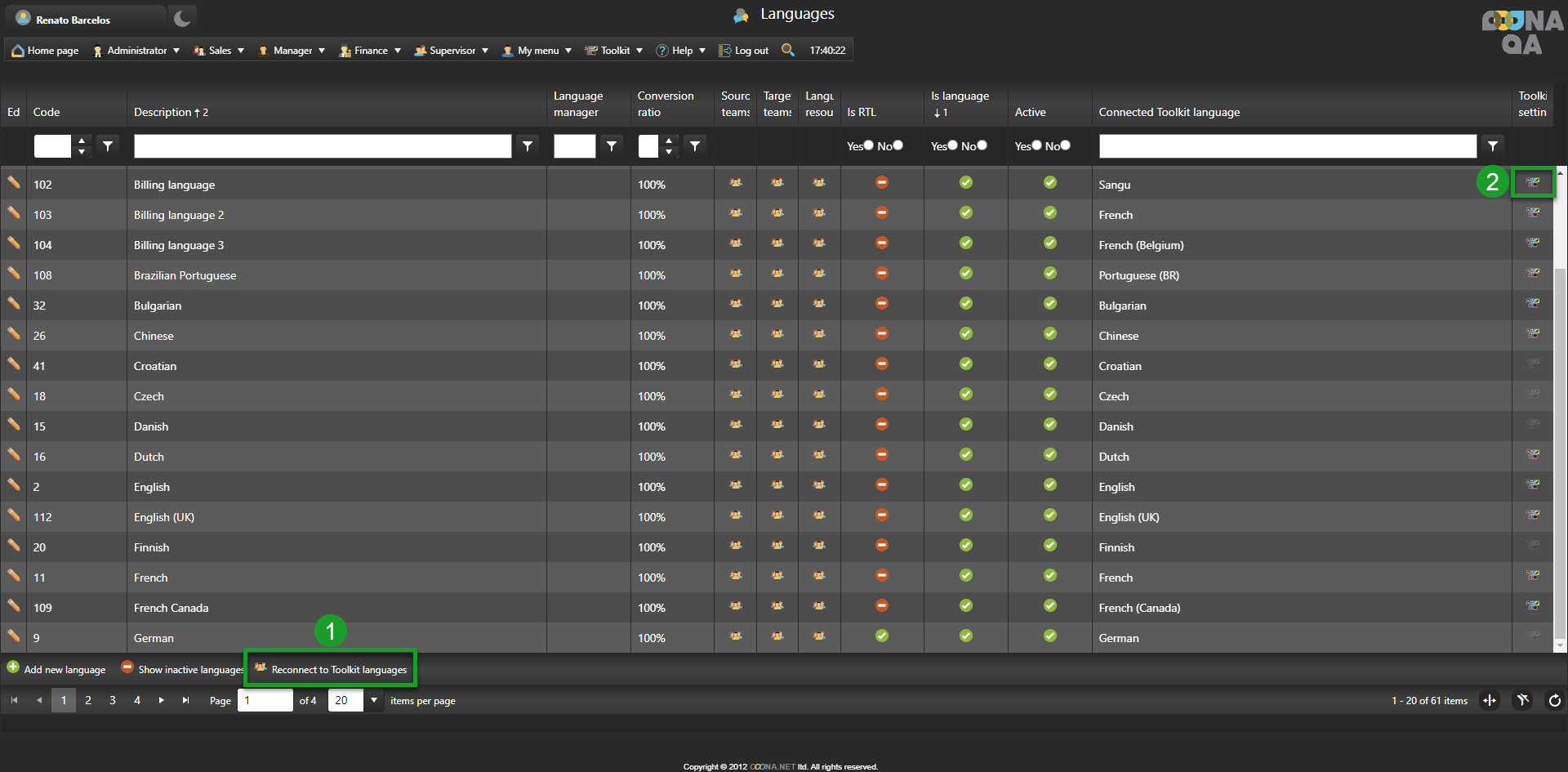Click the edit pencil for Billing language row
Image resolution: width=1568 pixels, height=772 pixels.
tap(14, 183)
